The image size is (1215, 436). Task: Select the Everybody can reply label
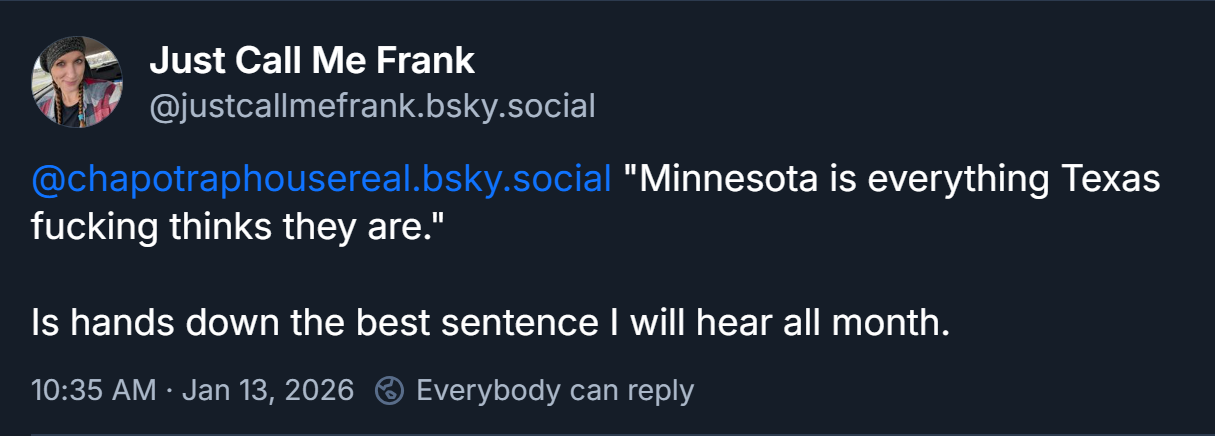tap(554, 390)
